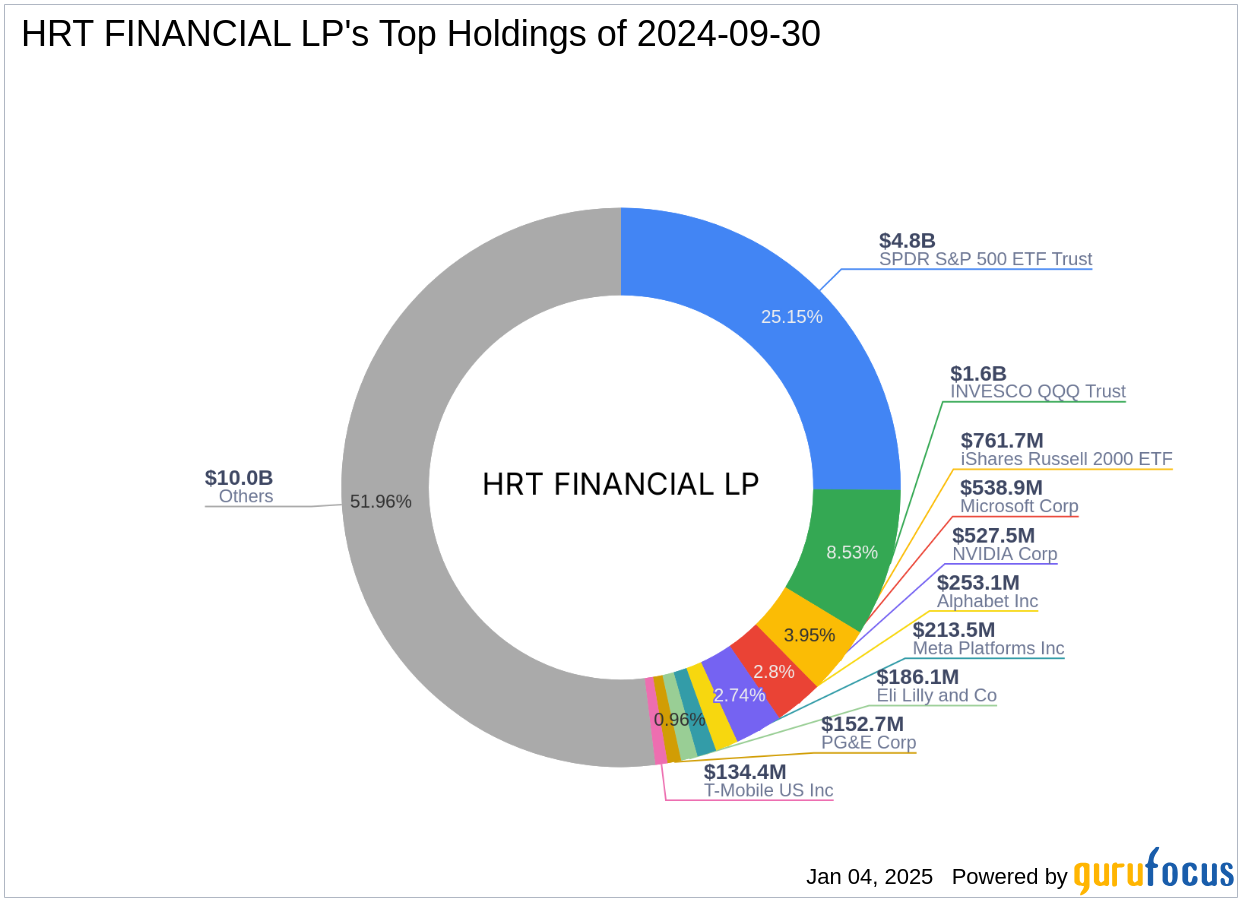Click the $538.9M value label
1242x902 pixels.
1002,487
